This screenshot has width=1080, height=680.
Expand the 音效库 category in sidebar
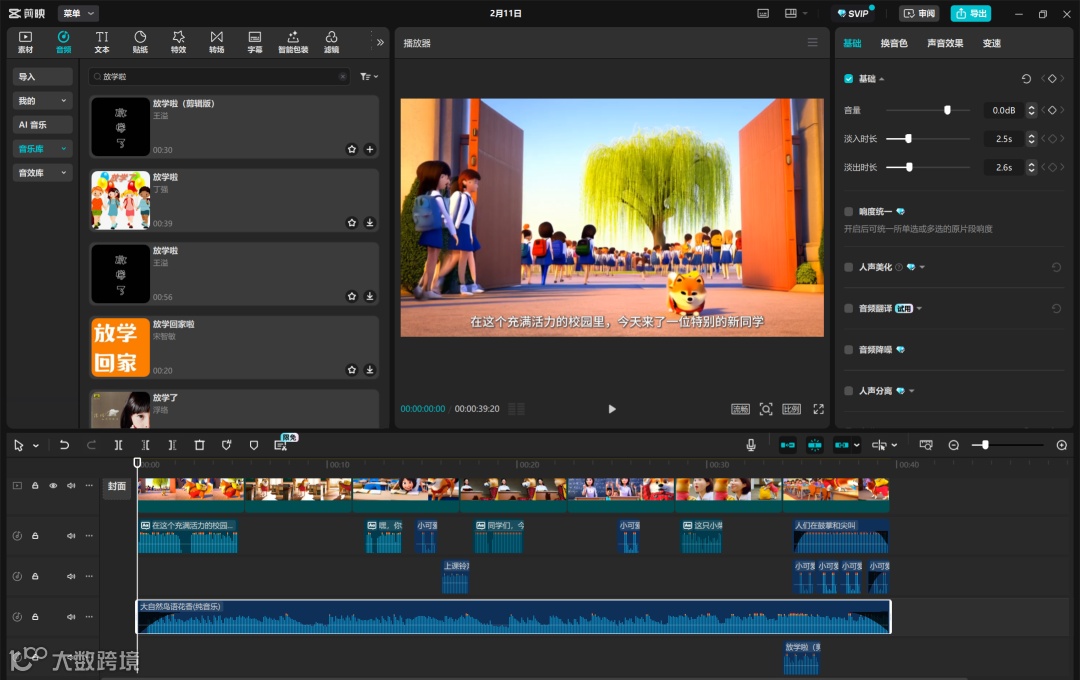click(x=43, y=173)
